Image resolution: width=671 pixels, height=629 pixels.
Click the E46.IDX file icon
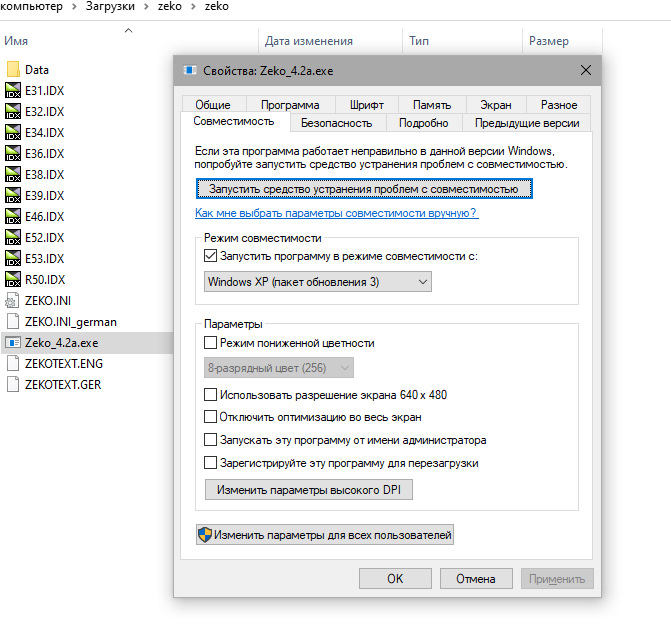(13, 216)
